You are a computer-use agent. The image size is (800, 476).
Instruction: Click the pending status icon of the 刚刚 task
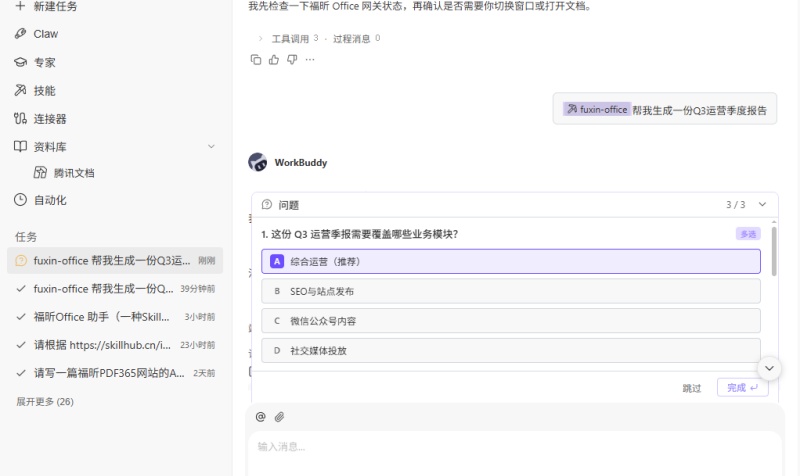pos(21,261)
